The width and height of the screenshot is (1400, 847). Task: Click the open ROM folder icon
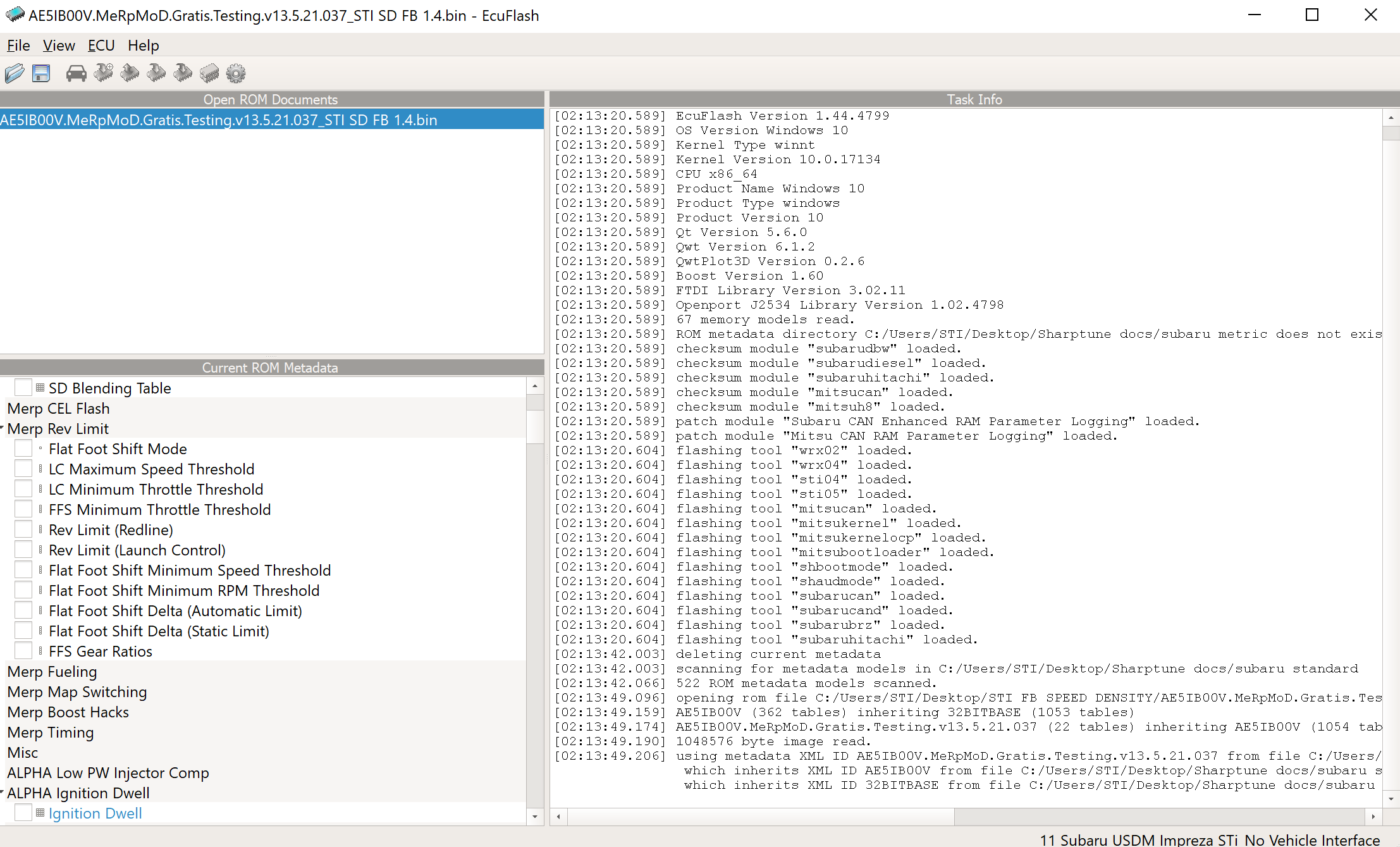coord(15,73)
